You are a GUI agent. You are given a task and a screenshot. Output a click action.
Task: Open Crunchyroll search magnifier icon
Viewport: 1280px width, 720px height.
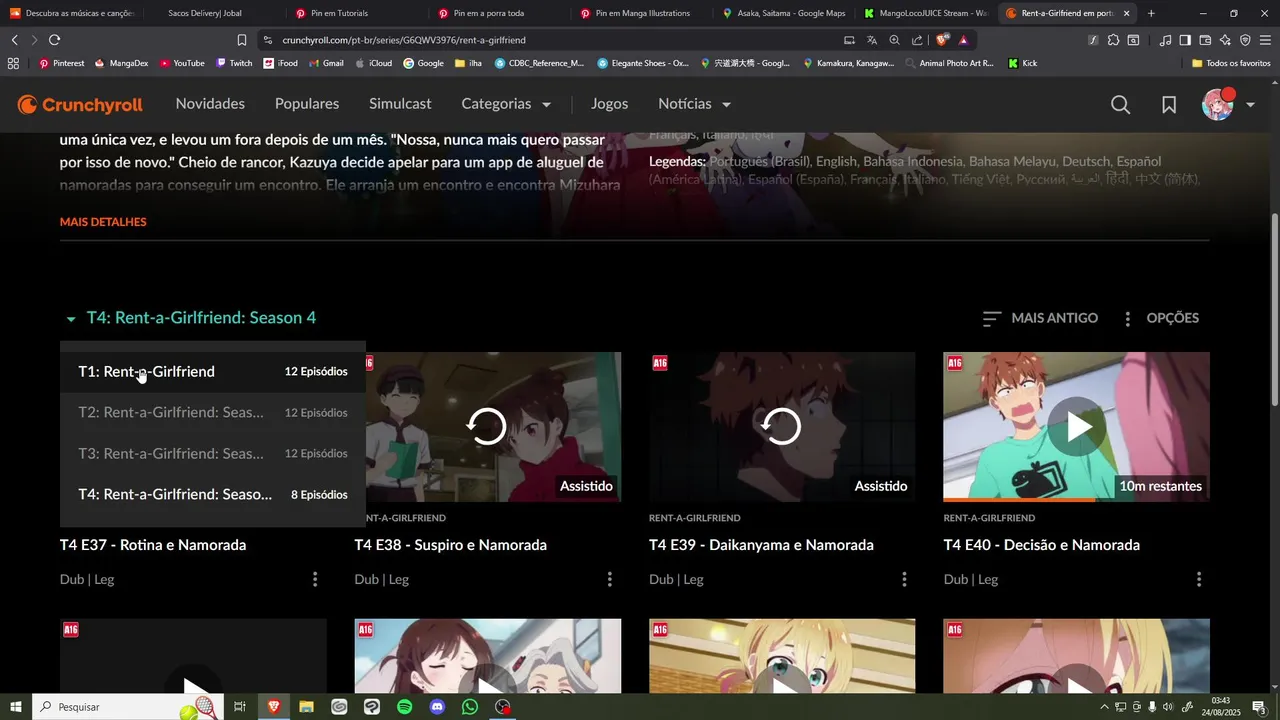[1120, 105]
